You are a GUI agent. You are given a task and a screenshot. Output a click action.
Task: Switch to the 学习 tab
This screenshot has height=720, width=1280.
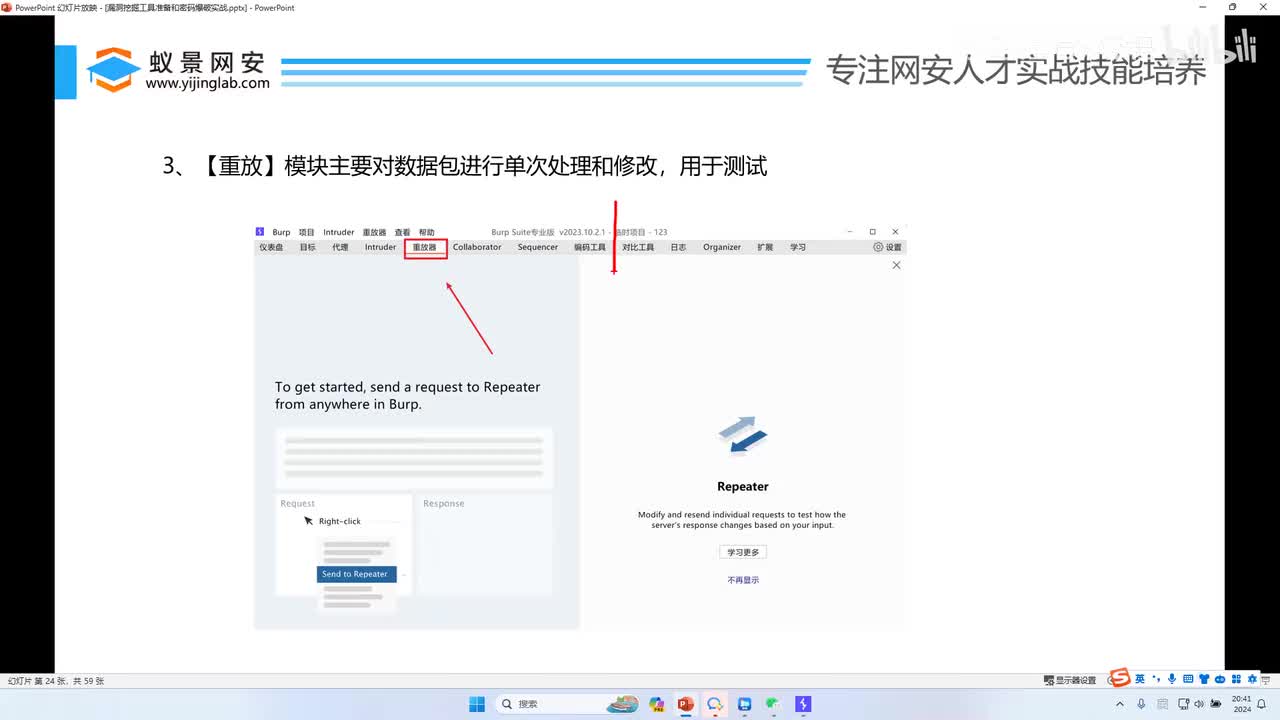798,247
